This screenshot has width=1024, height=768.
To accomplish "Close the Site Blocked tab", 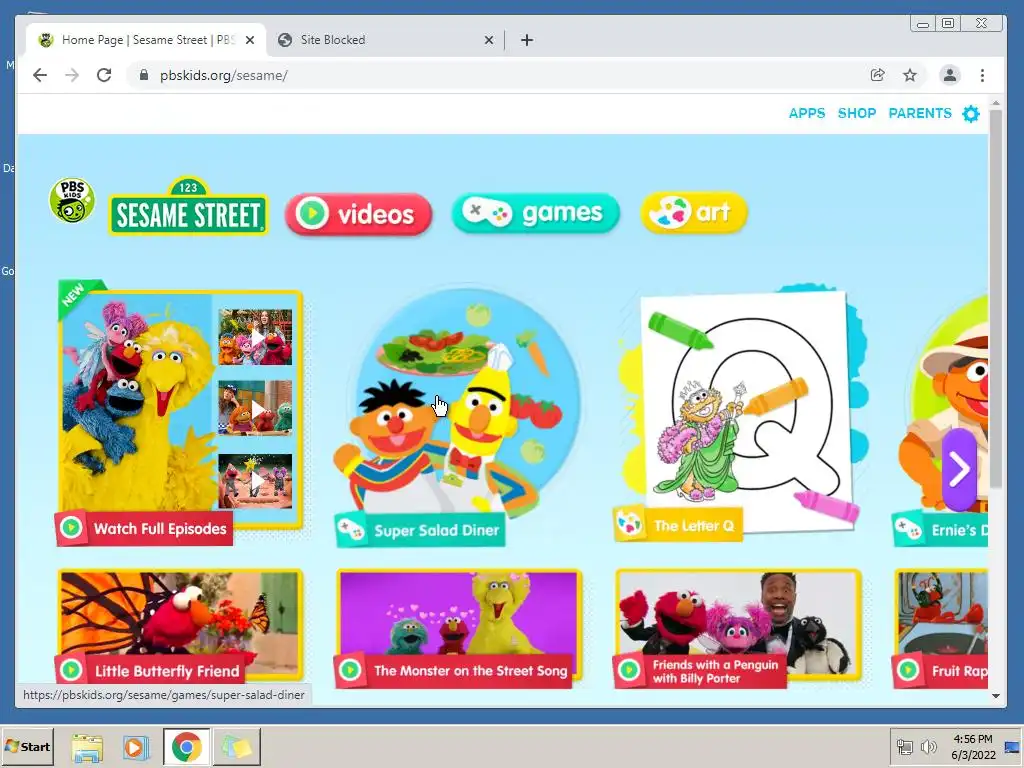I will (x=488, y=40).
